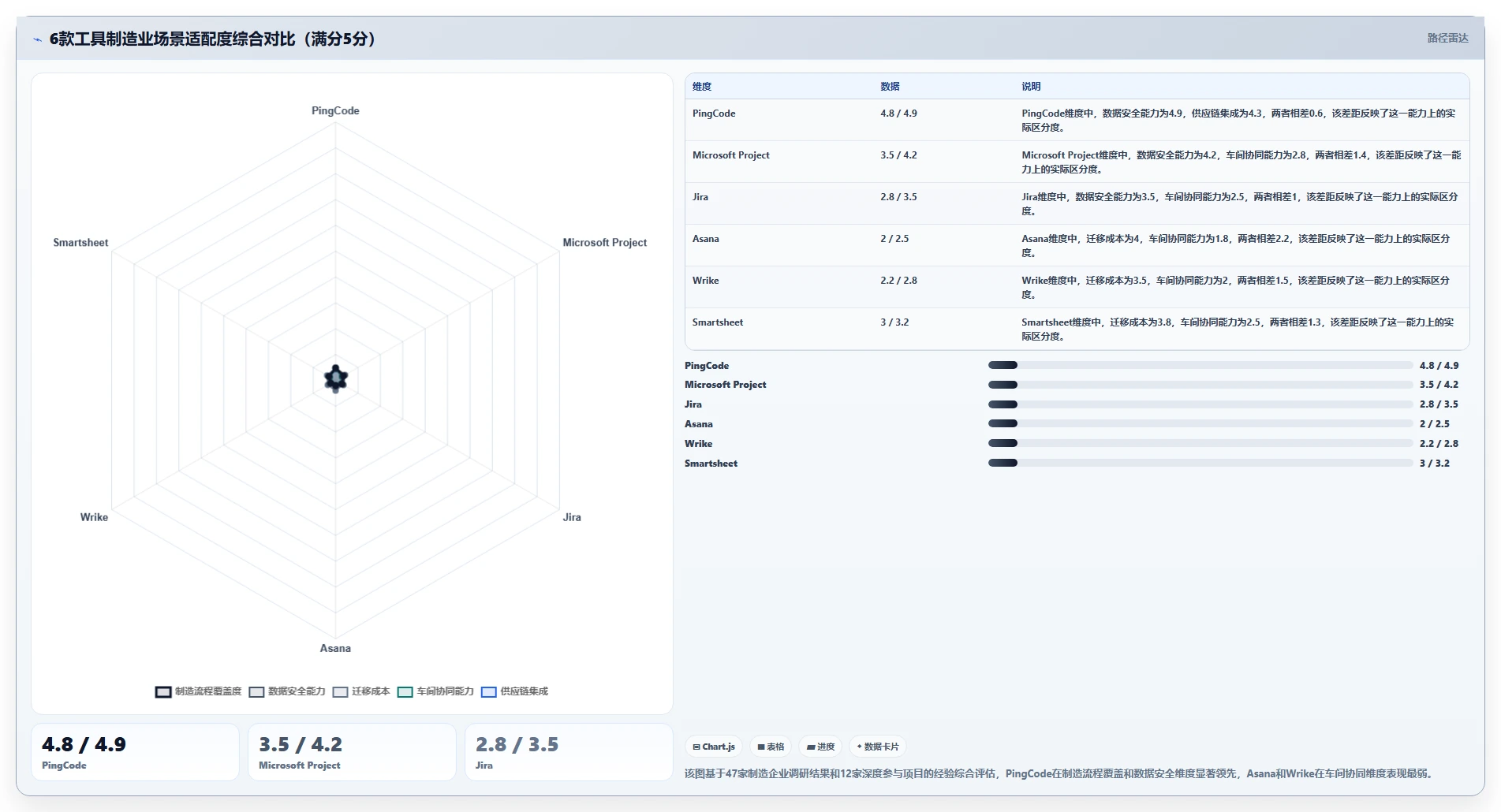Click the 进度 tag chip
Image resolution: width=1501 pixels, height=812 pixels.
click(x=820, y=747)
